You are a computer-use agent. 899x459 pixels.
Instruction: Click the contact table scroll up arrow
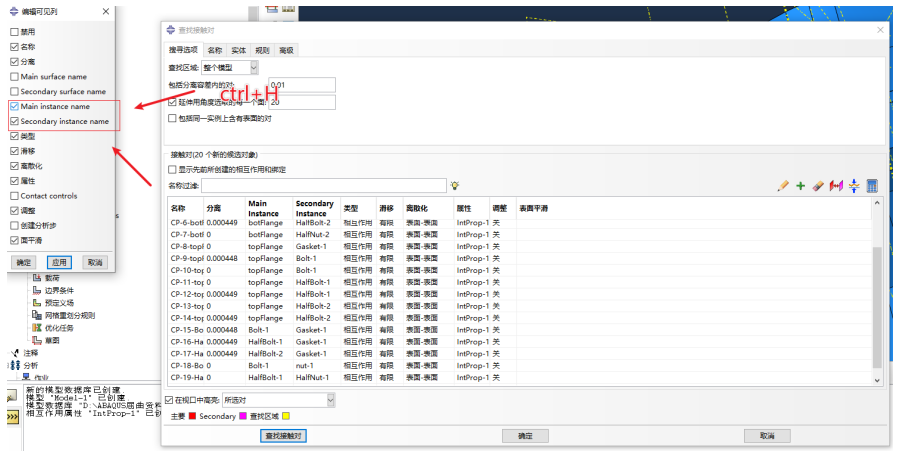point(877,203)
